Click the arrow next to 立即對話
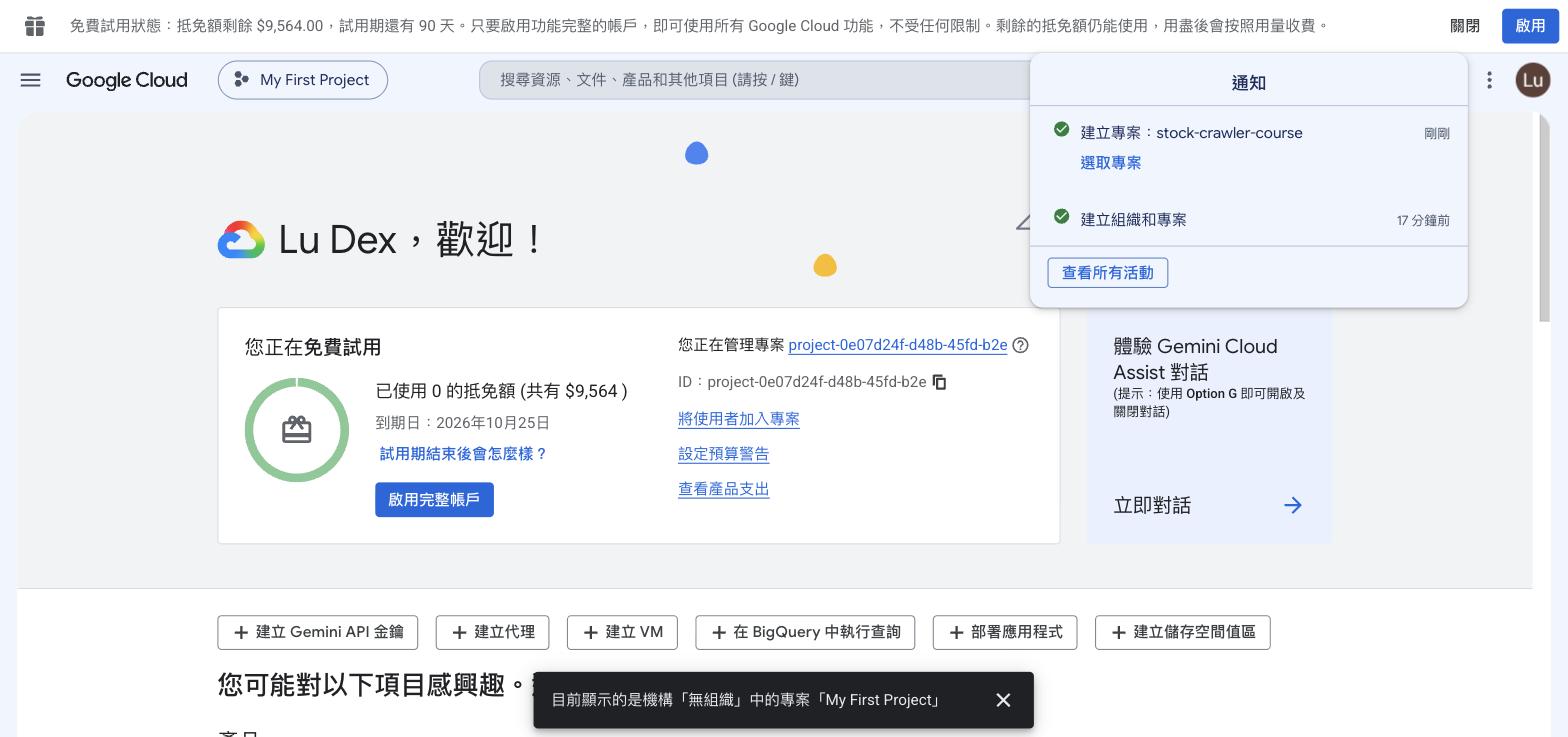 click(1293, 505)
